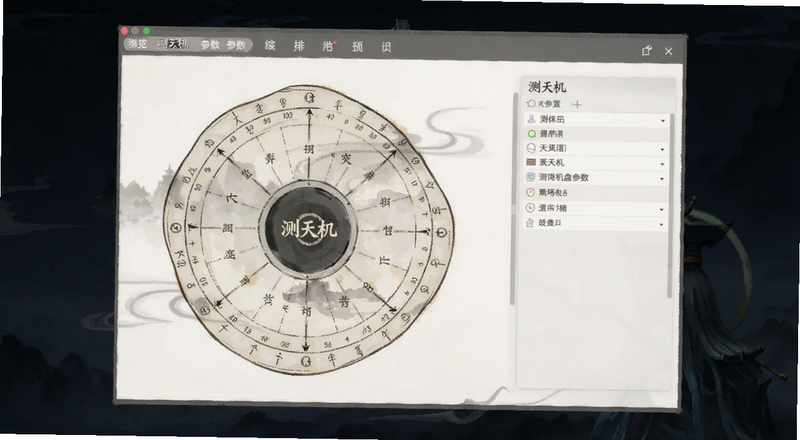Open the 预 menu item
Screen dimensions: 800x440
coord(357,47)
